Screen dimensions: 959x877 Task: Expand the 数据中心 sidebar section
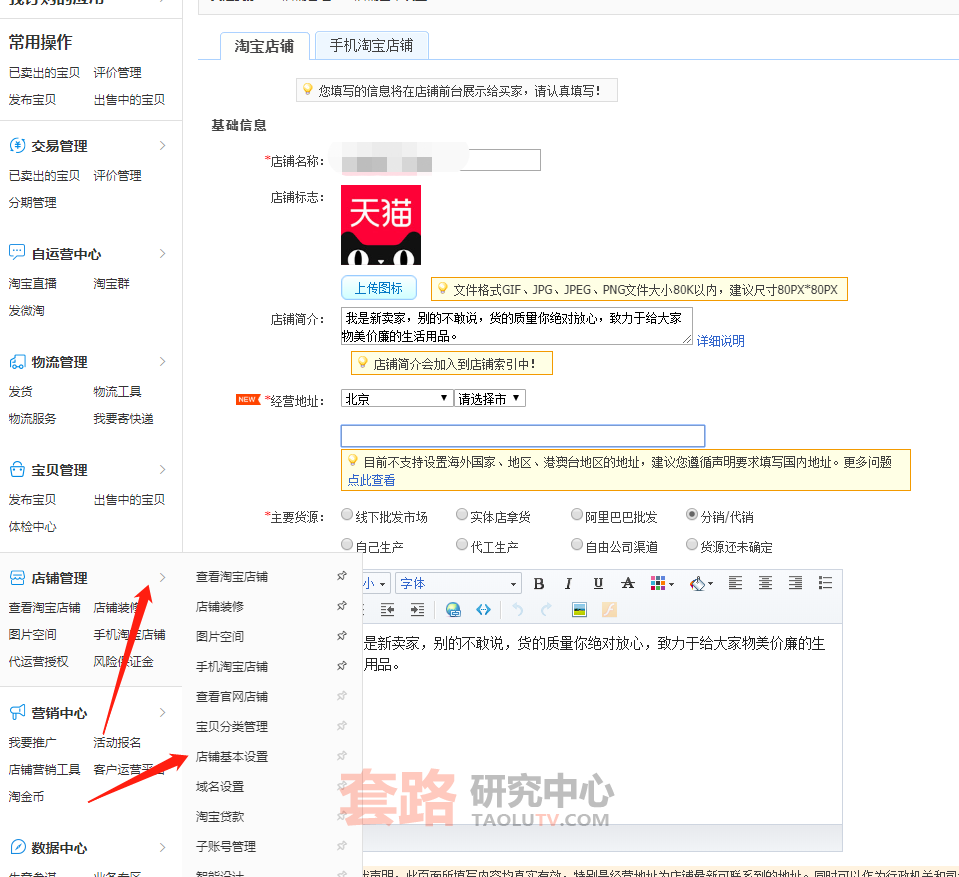pos(162,847)
